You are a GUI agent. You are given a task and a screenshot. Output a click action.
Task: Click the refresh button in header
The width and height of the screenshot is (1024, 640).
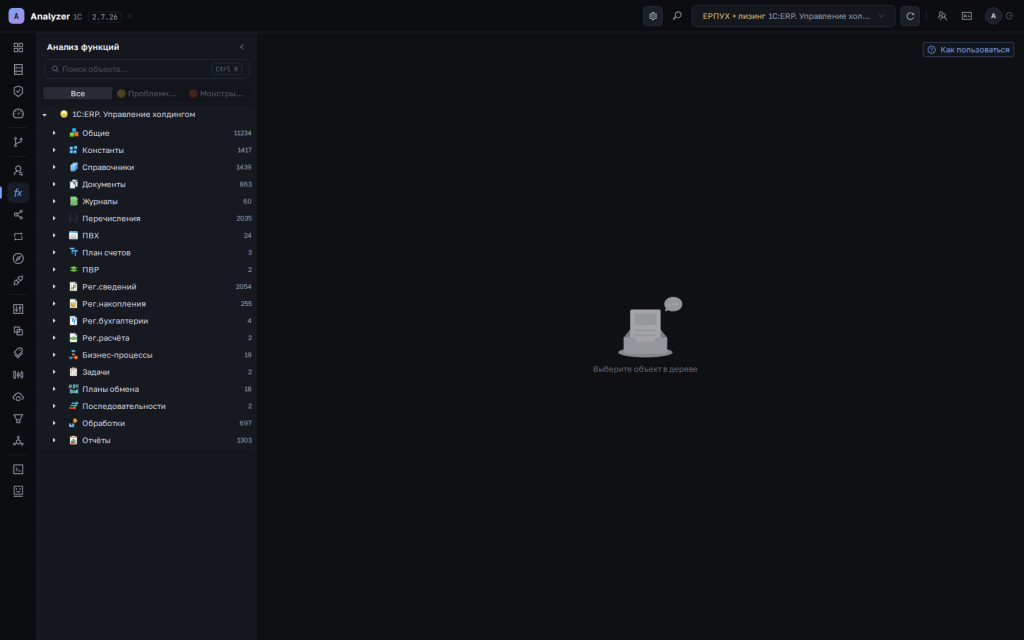[910, 16]
